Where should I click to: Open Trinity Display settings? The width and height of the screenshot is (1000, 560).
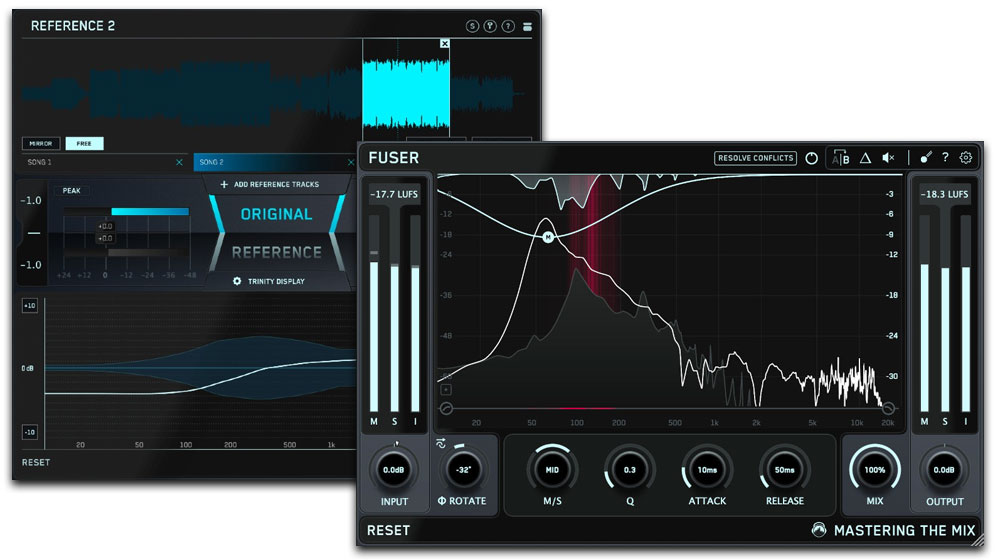point(270,281)
